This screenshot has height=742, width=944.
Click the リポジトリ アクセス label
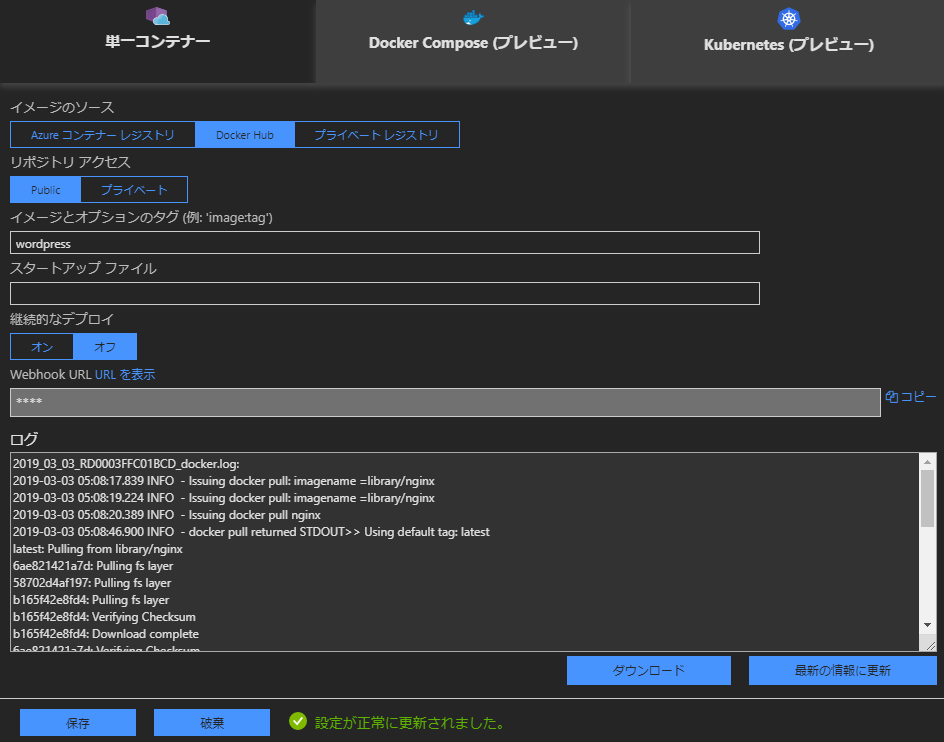pyautogui.click(x=70, y=162)
